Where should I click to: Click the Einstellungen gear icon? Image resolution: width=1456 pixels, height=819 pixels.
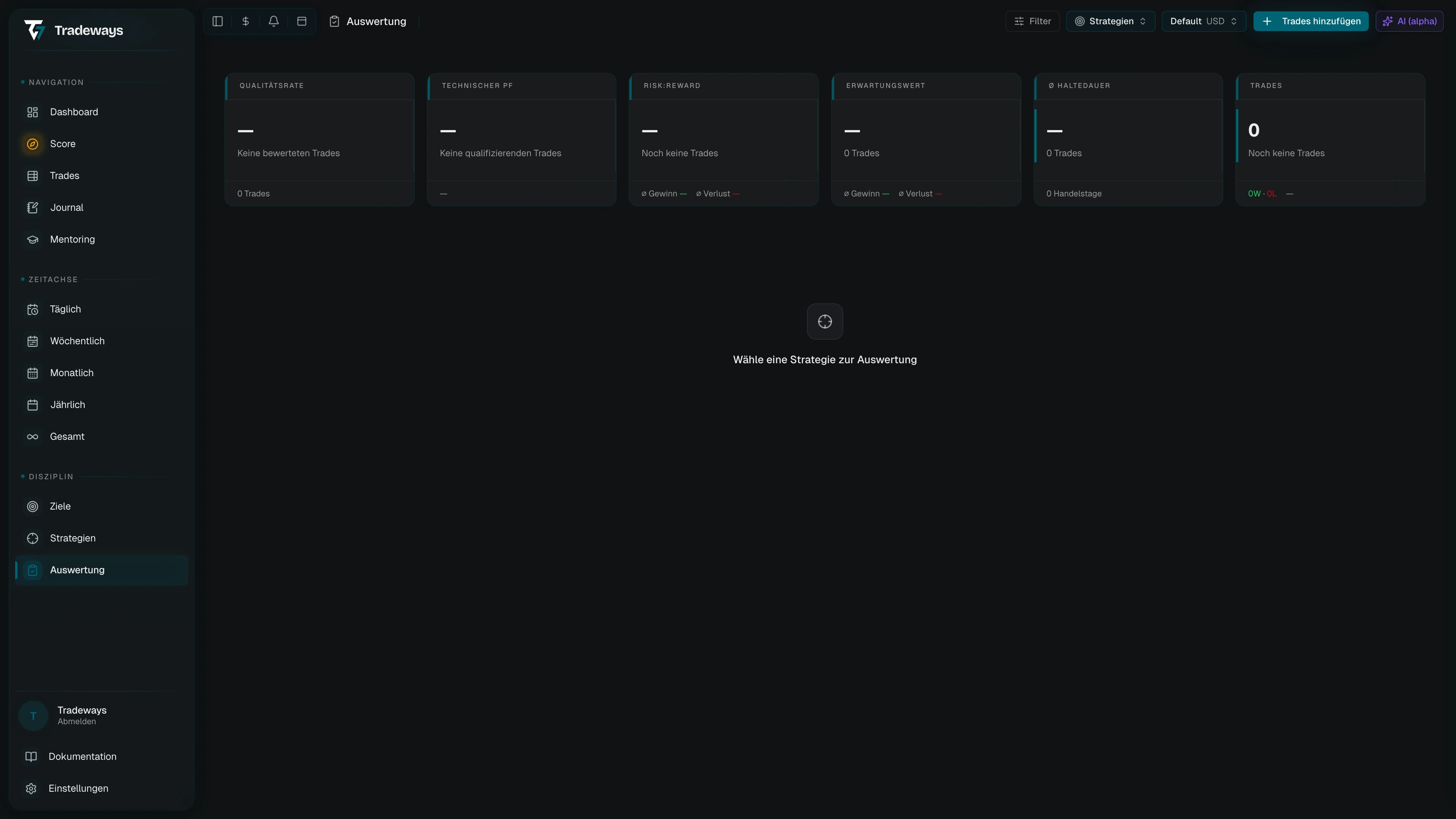pyautogui.click(x=31, y=789)
